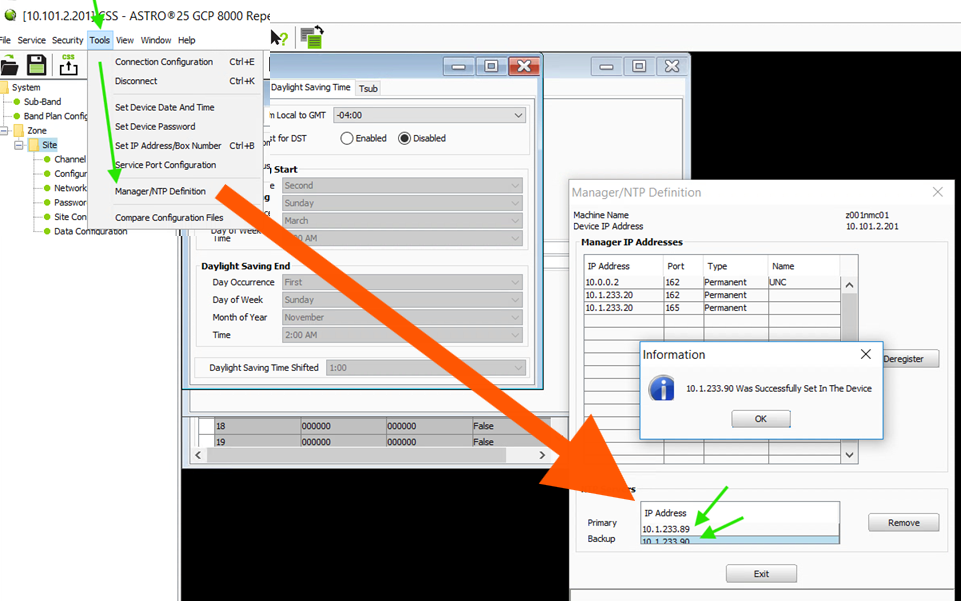Click left arrow of horizontal scrollbar
The image size is (961, 601).
coord(198,455)
